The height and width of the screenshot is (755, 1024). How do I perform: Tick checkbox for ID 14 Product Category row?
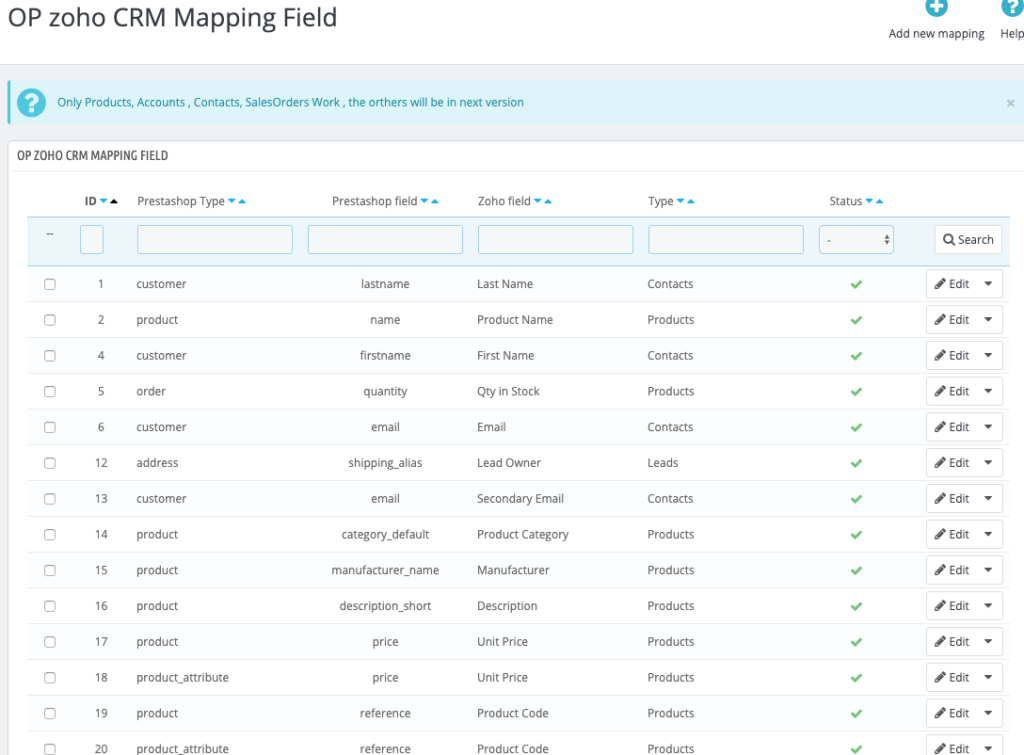pyautogui.click(x=50, y=535)
